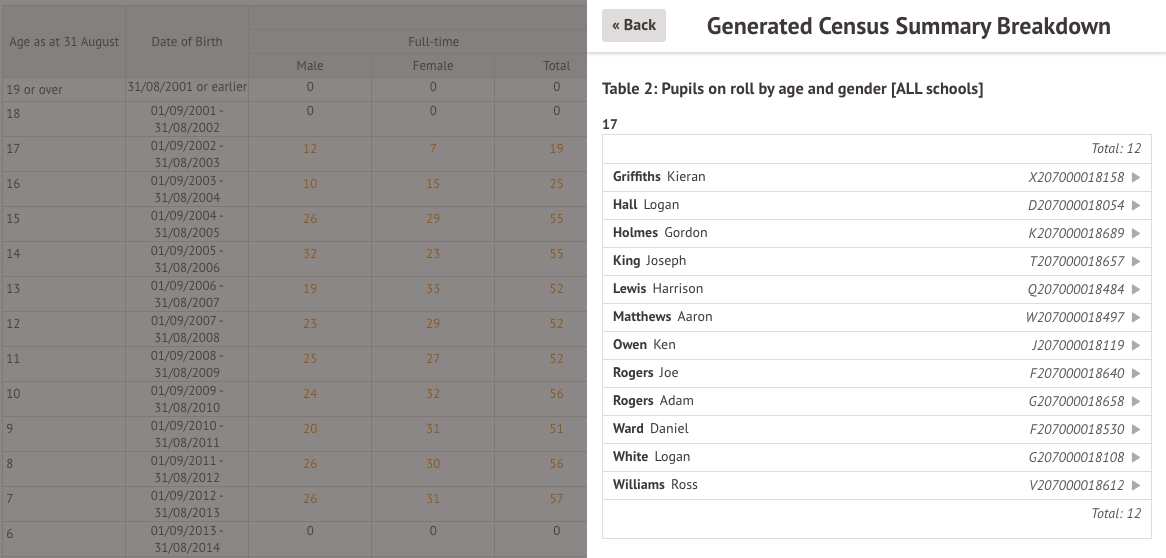Expand arrow beside White Logan row
Screen dimensions: 1166x558
point(1136,457)
